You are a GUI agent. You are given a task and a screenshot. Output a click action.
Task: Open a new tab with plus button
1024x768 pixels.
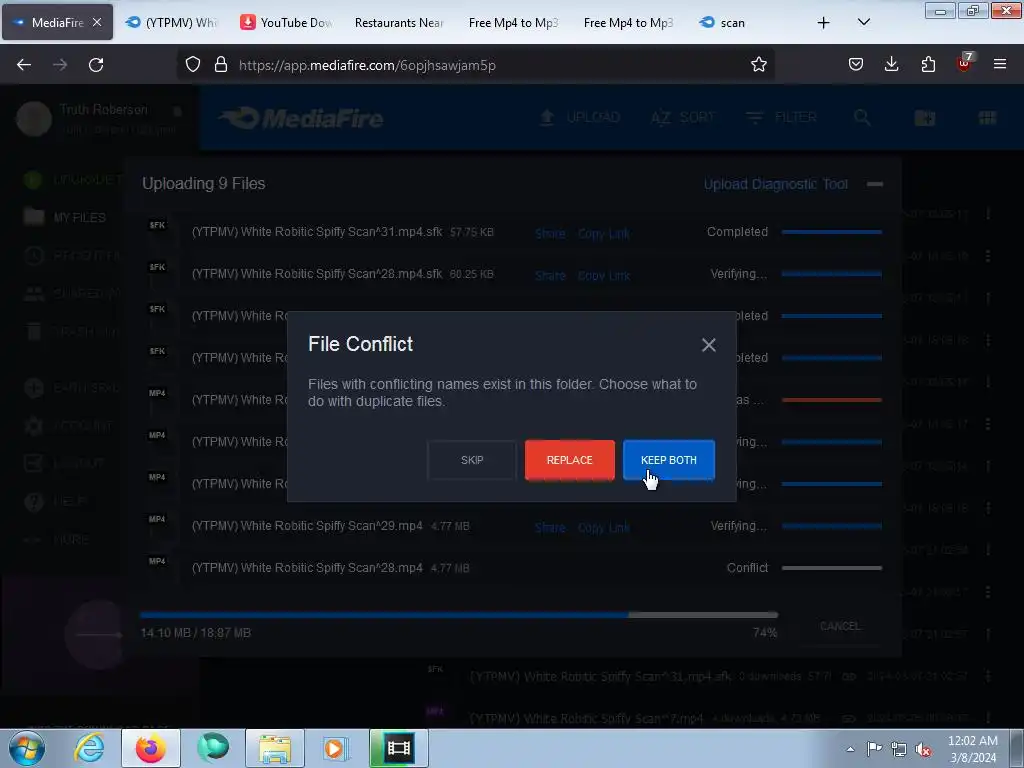[824, 23]
